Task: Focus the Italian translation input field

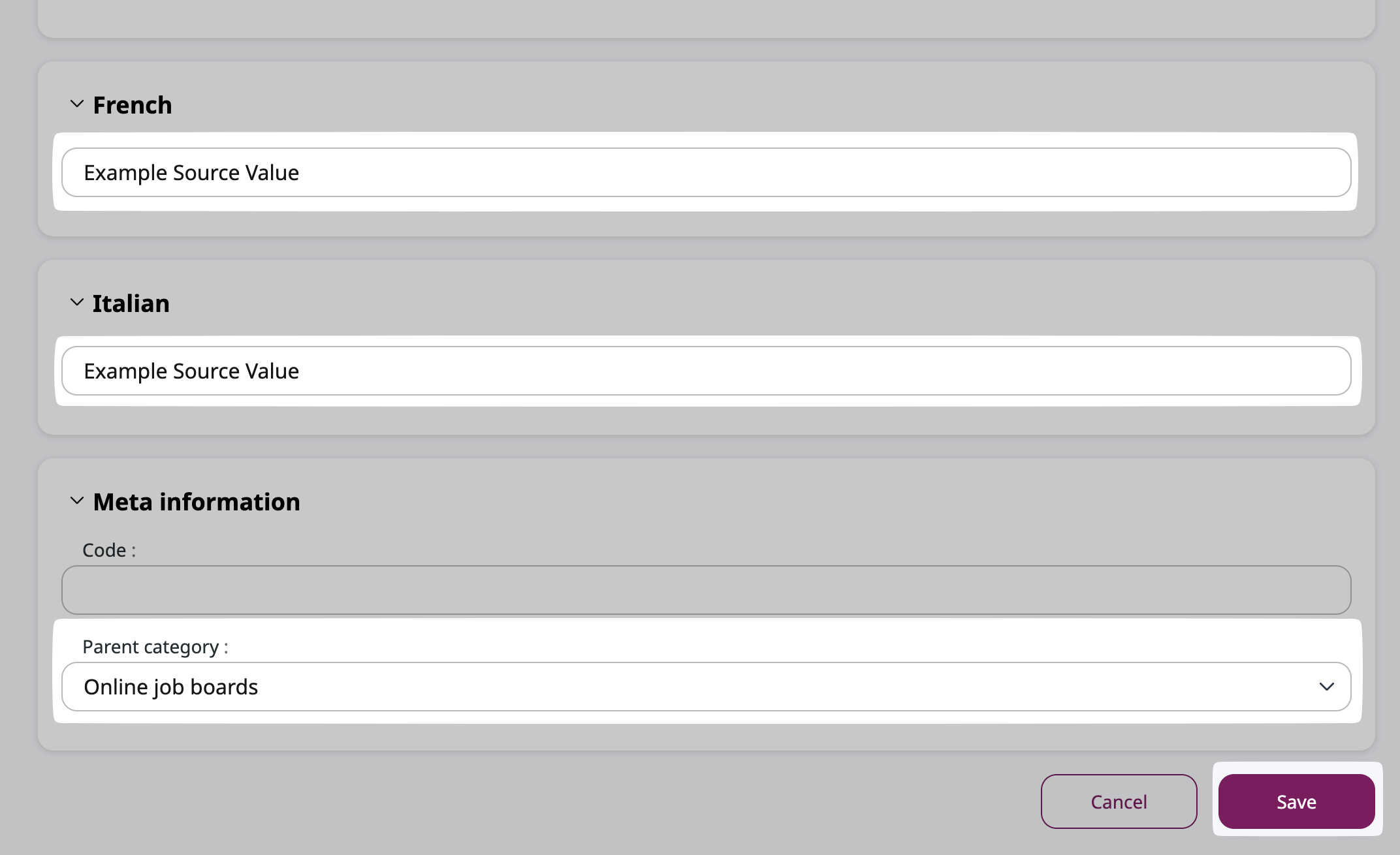Action: pyautogui.click(x=706, y=371)
